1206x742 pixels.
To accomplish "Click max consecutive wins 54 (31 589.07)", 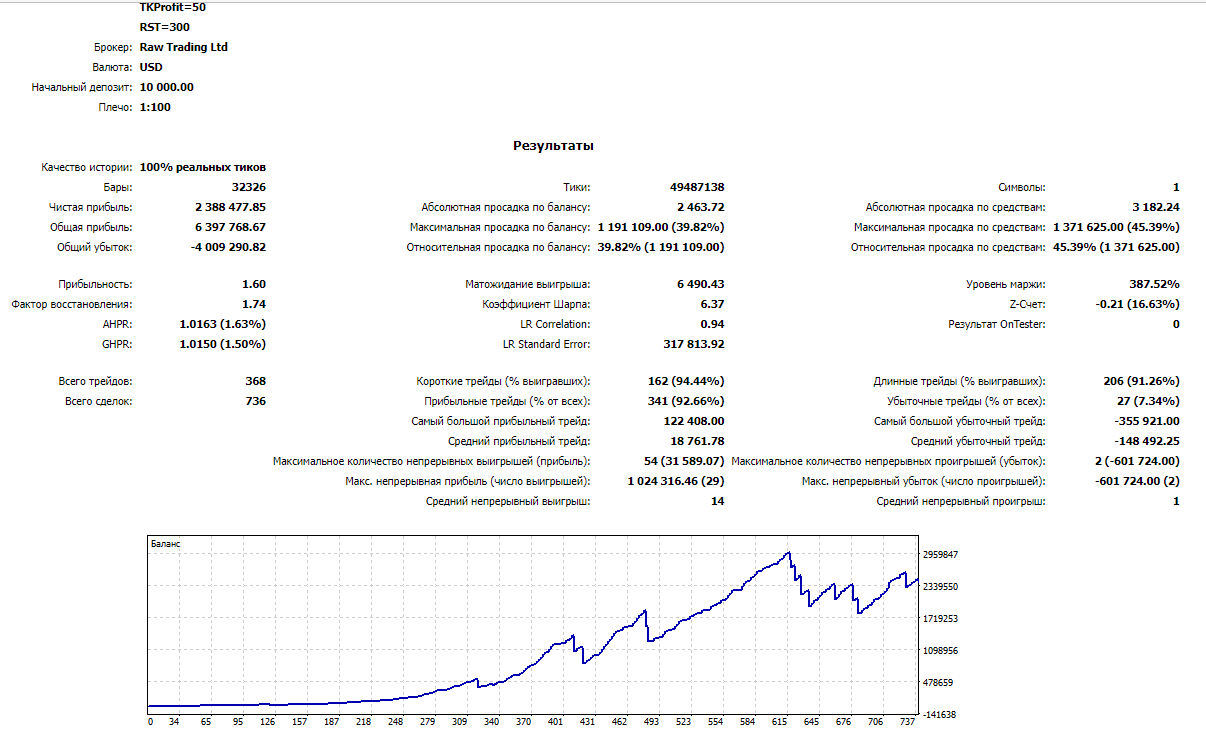I will tap(685, 461).
